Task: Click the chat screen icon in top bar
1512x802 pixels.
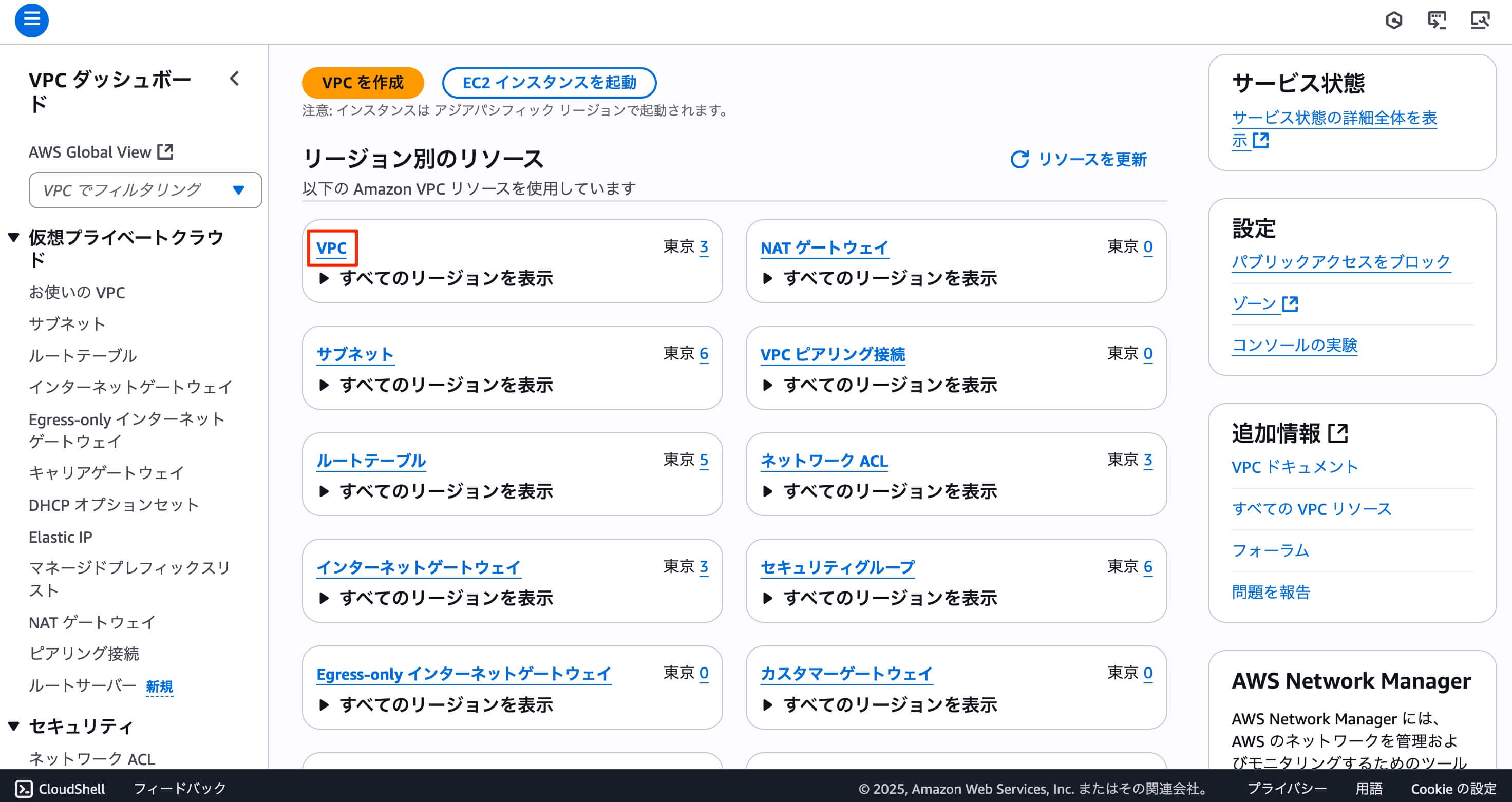Action: pyautogui.click(x=1437, y=21)
